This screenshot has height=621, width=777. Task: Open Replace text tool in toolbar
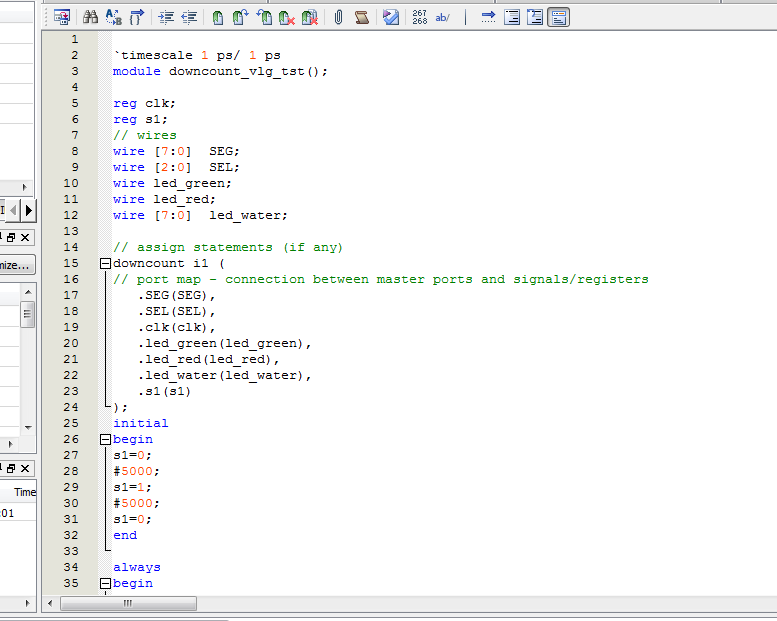[x=113, y=17]
